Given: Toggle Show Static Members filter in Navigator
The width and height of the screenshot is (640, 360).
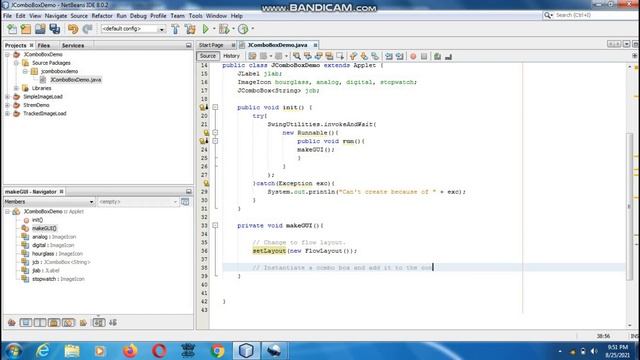Looking at the screenshot, I should point(40,322).
